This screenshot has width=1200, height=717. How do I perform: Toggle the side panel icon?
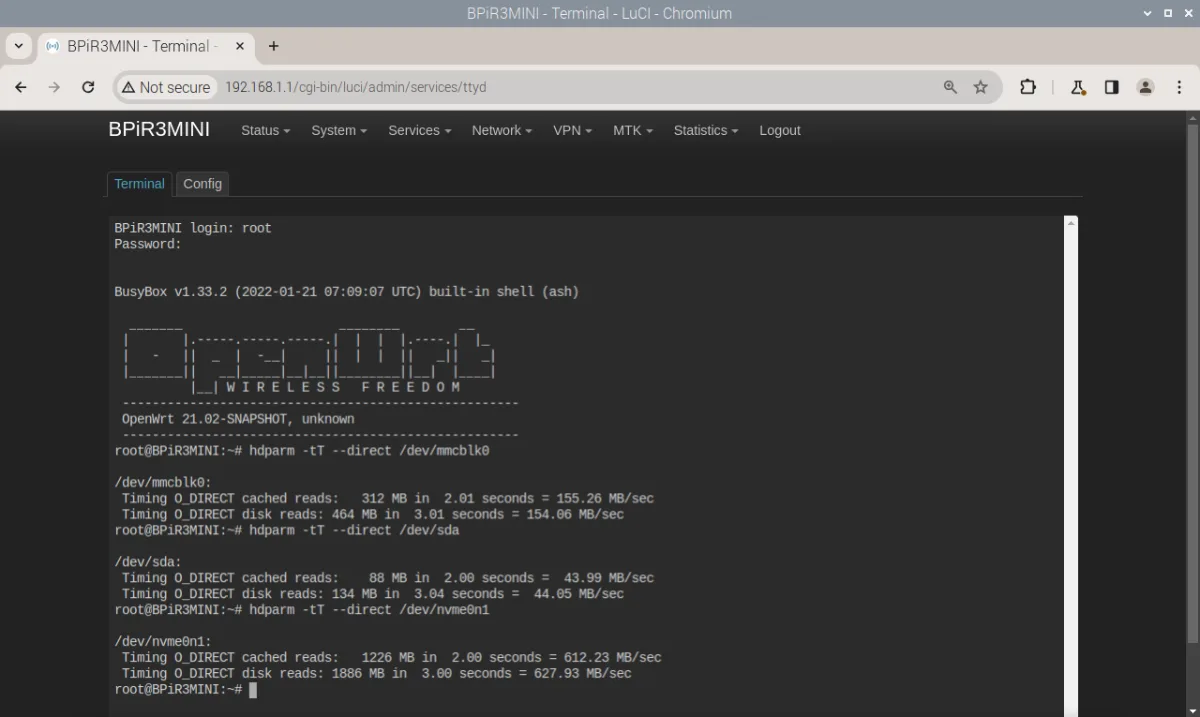[x=1111, y=87]
